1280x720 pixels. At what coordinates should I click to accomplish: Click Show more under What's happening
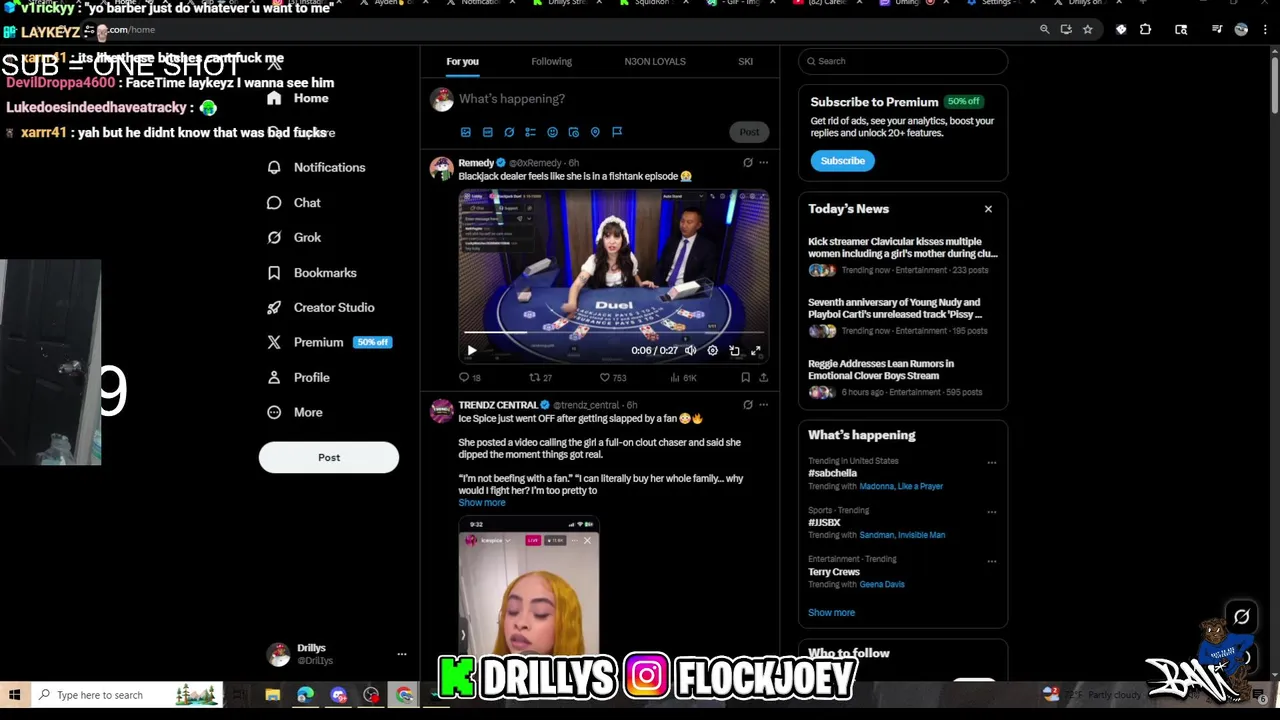pyautogui.click(x=831, y=613)
